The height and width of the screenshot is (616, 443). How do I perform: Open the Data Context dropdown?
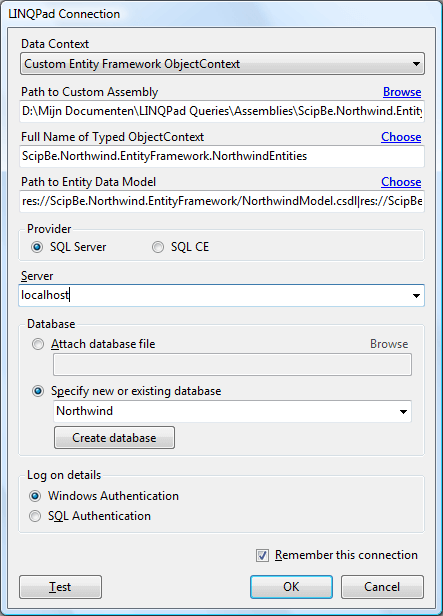click(222, 64)
